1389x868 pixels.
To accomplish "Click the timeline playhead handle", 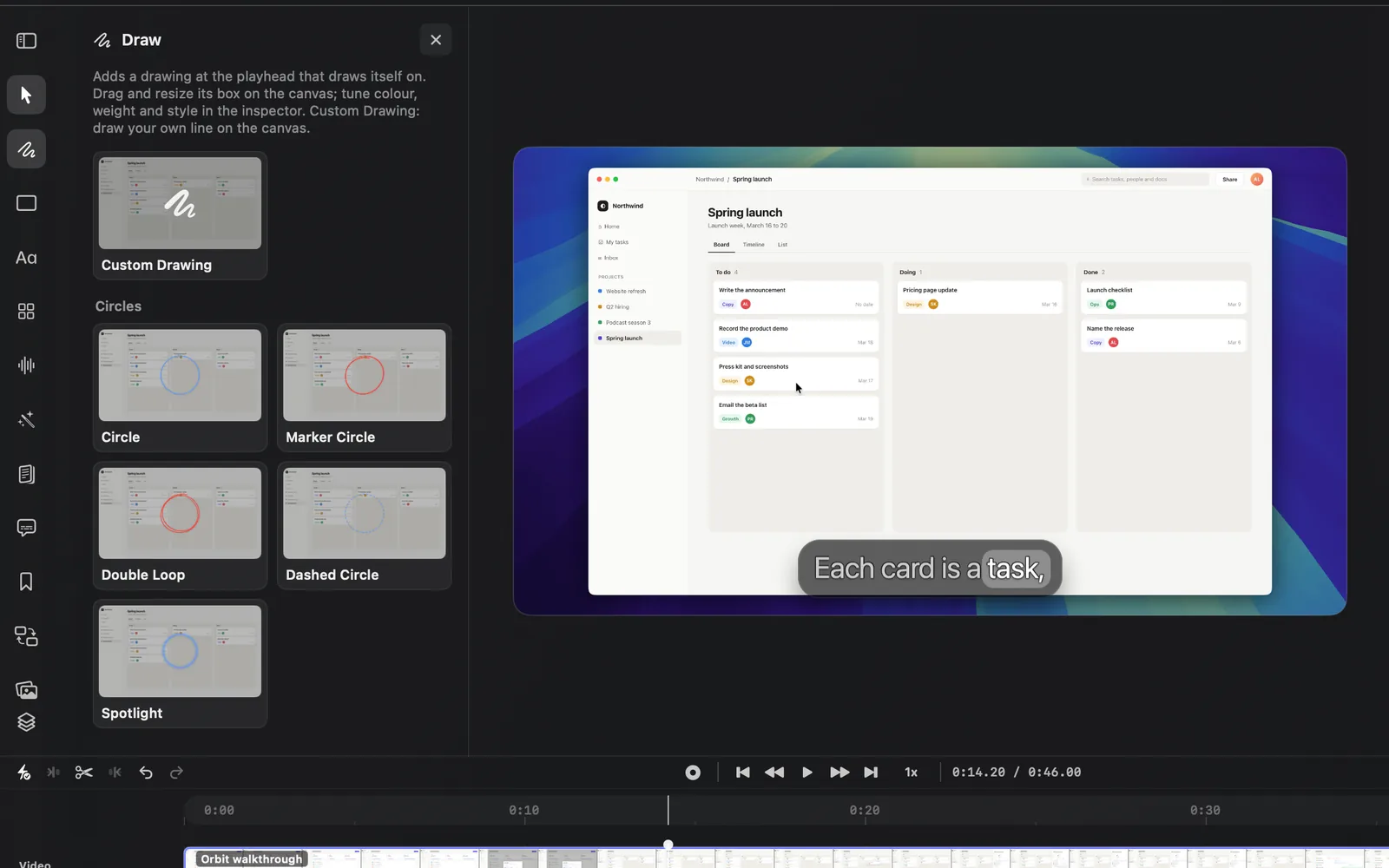I will tap(668, 845).
